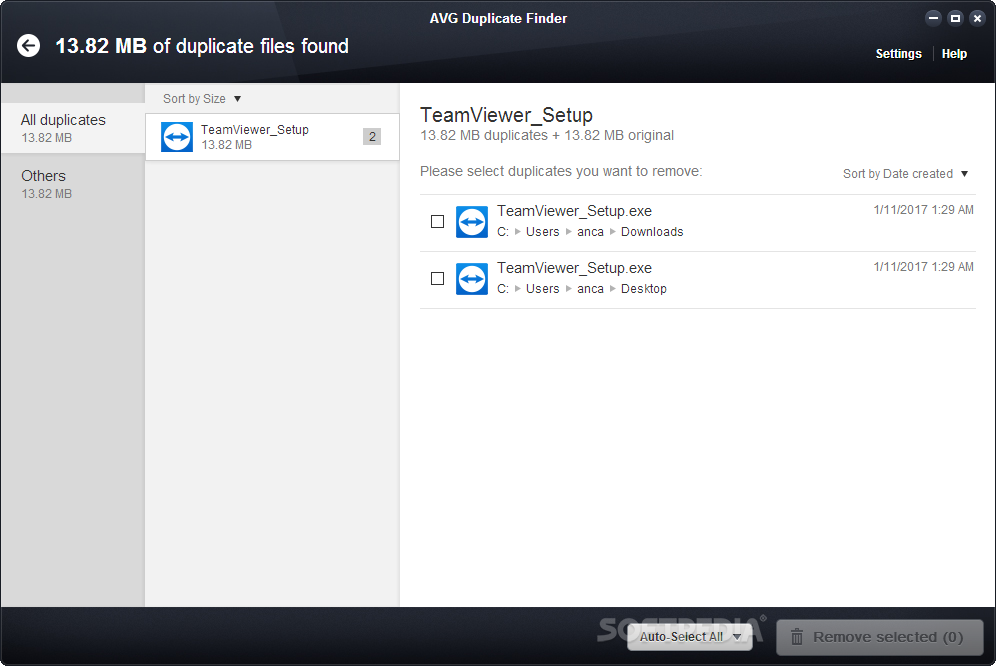Click Remove selected (0) button
The image size is (996, 666).
(x=880, y=637)
